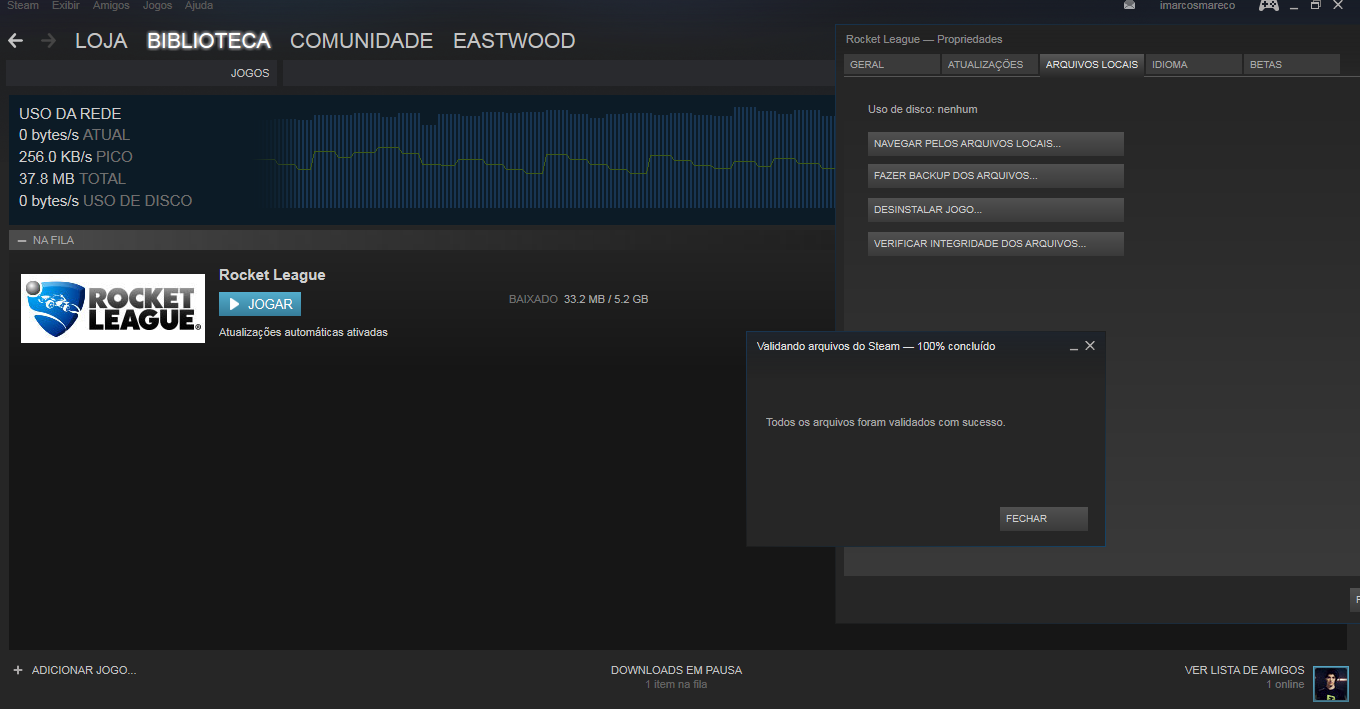The width and height of the screenshot is (1360, 709).
Task: Open Big Picture controller icon
Action: click(1268, 6)
